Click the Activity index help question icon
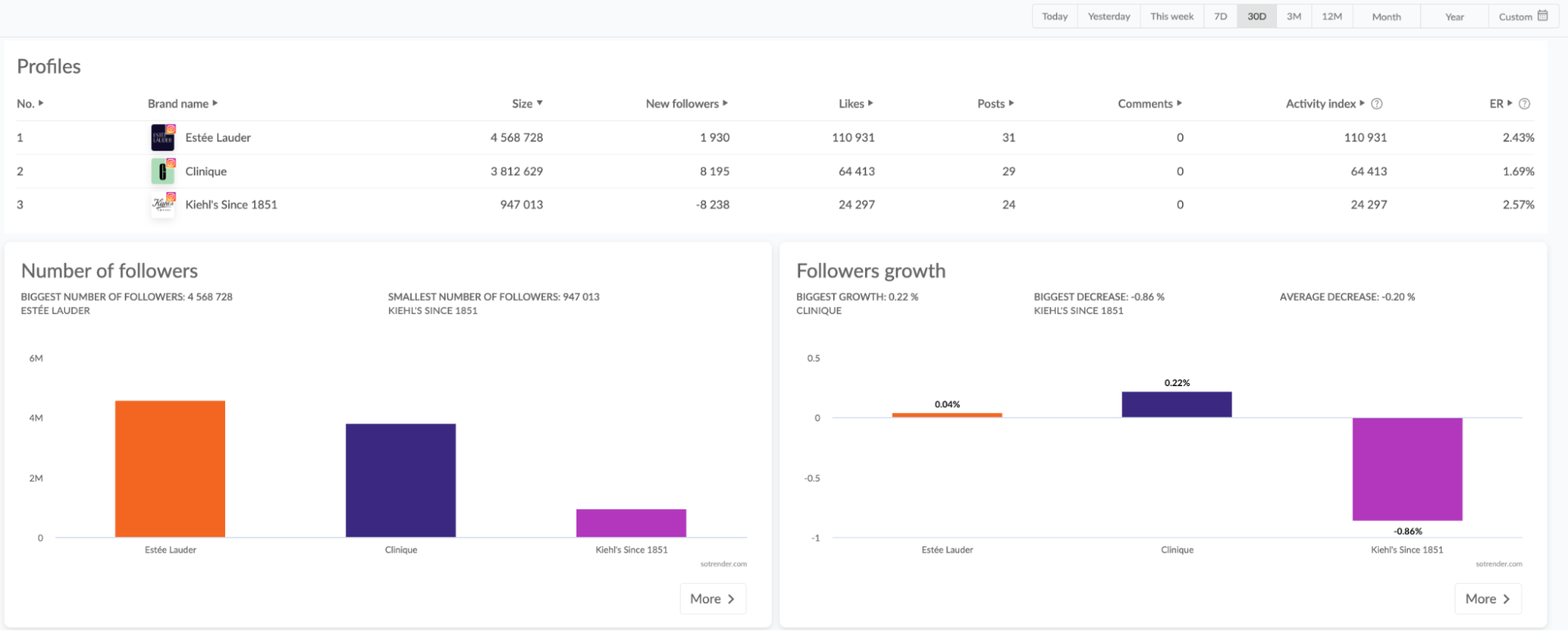1568x631 pixels. (1377, 104)
